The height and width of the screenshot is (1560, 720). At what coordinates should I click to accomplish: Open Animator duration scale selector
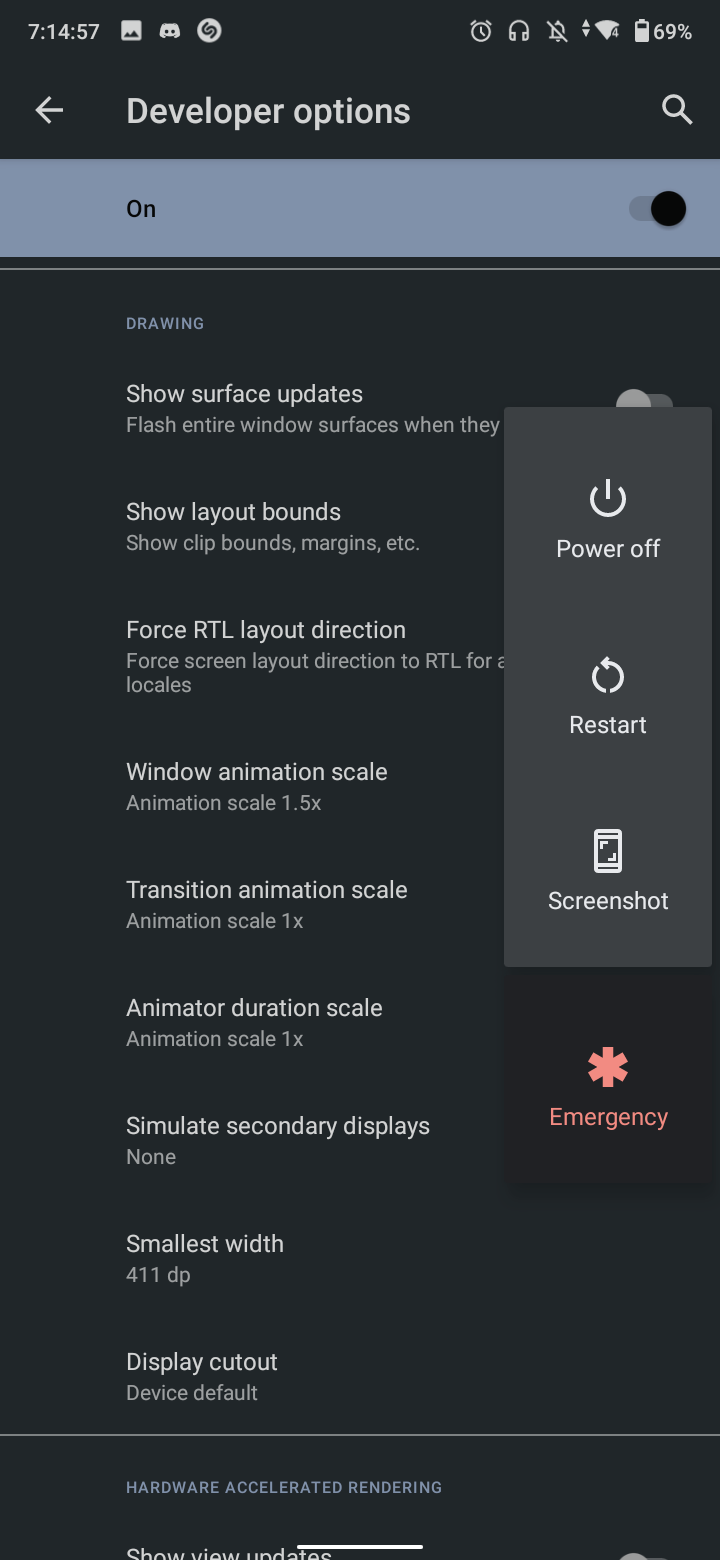pos(360,1022)
